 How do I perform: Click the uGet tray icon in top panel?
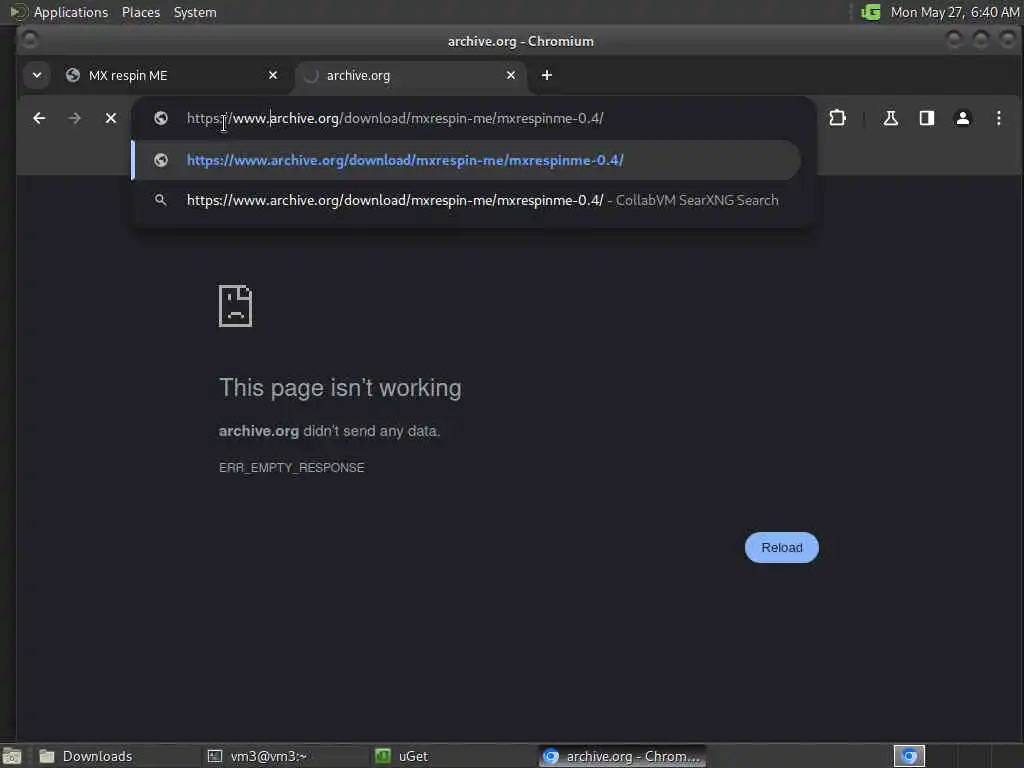[x=871, y=12]
